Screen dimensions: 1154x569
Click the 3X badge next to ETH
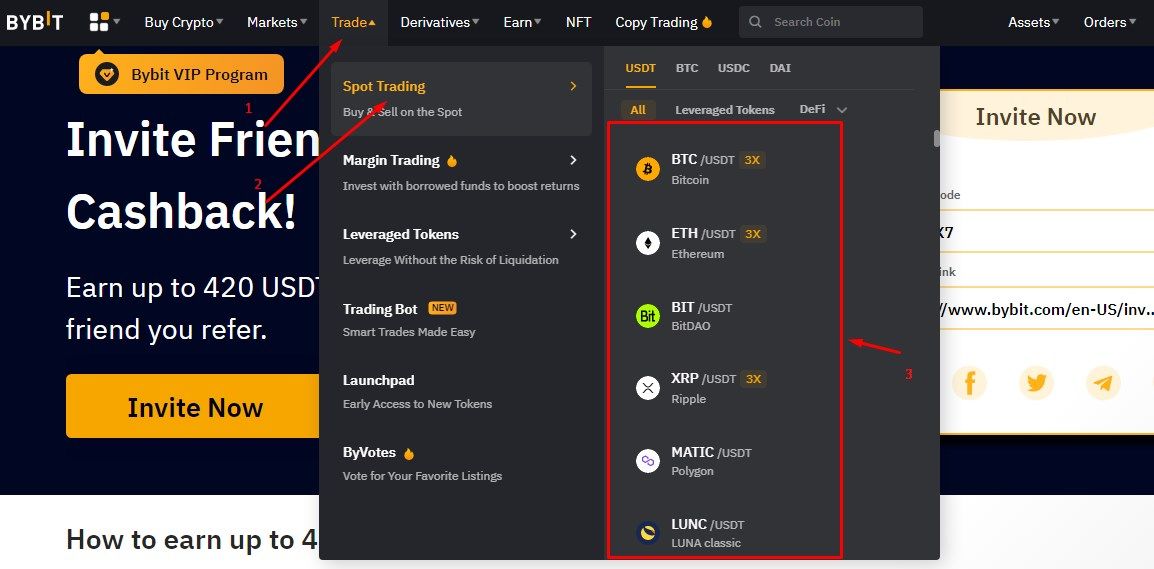click(752, 234)
